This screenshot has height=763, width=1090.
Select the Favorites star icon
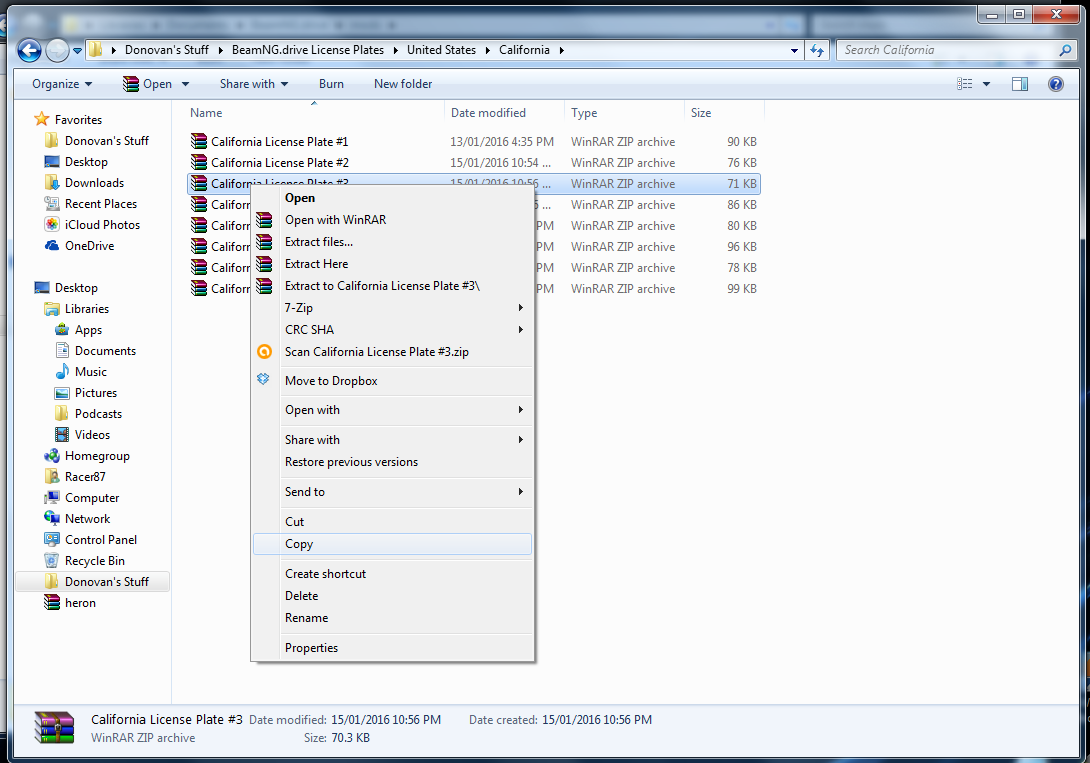click(42, 120)
